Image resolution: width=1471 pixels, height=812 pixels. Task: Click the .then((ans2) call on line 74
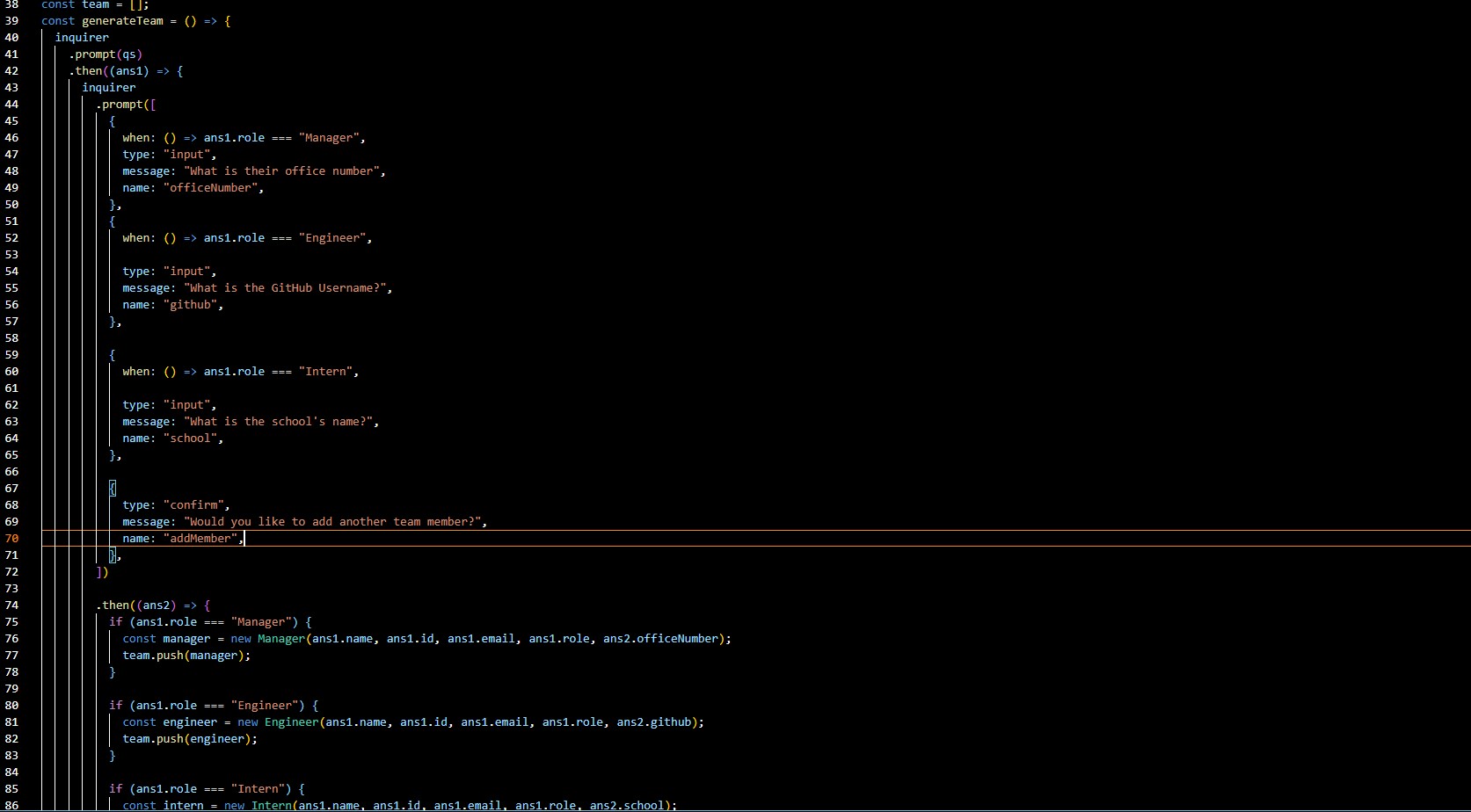pyautogui.click(x=136, y=605)
